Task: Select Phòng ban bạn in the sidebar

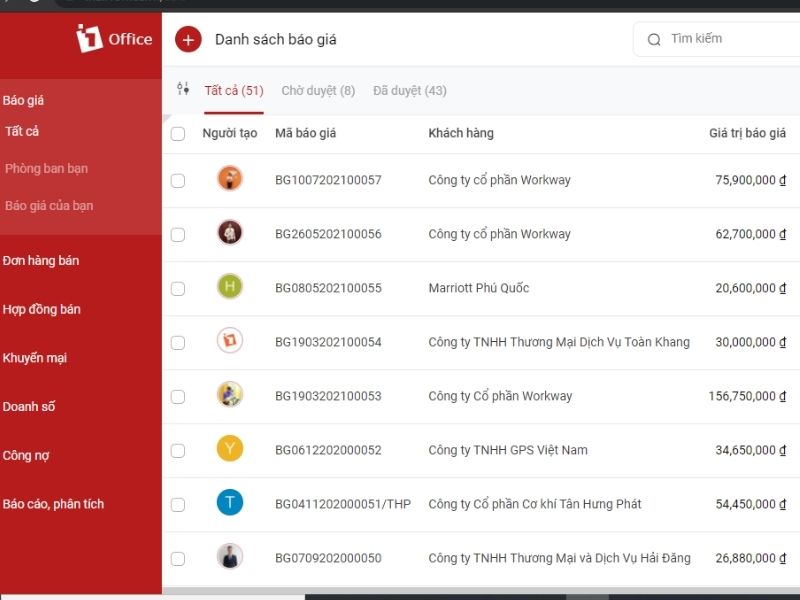Action: pos(46,168)
